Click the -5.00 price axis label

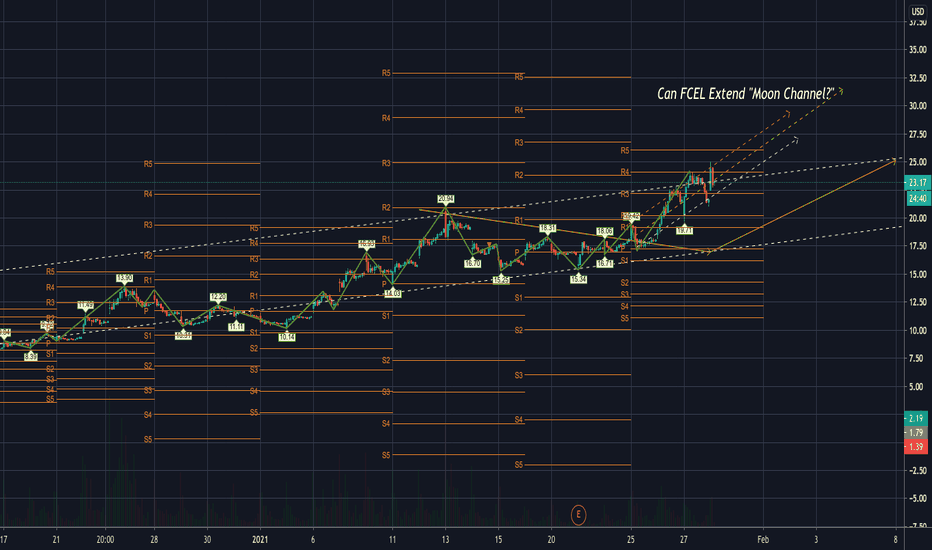point(917,499)
